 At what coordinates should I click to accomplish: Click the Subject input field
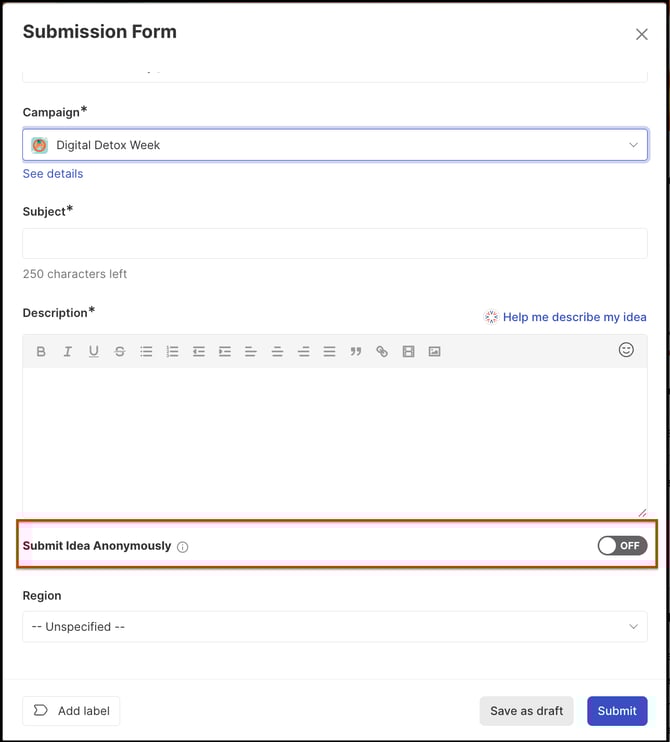(x=335, y=243)
